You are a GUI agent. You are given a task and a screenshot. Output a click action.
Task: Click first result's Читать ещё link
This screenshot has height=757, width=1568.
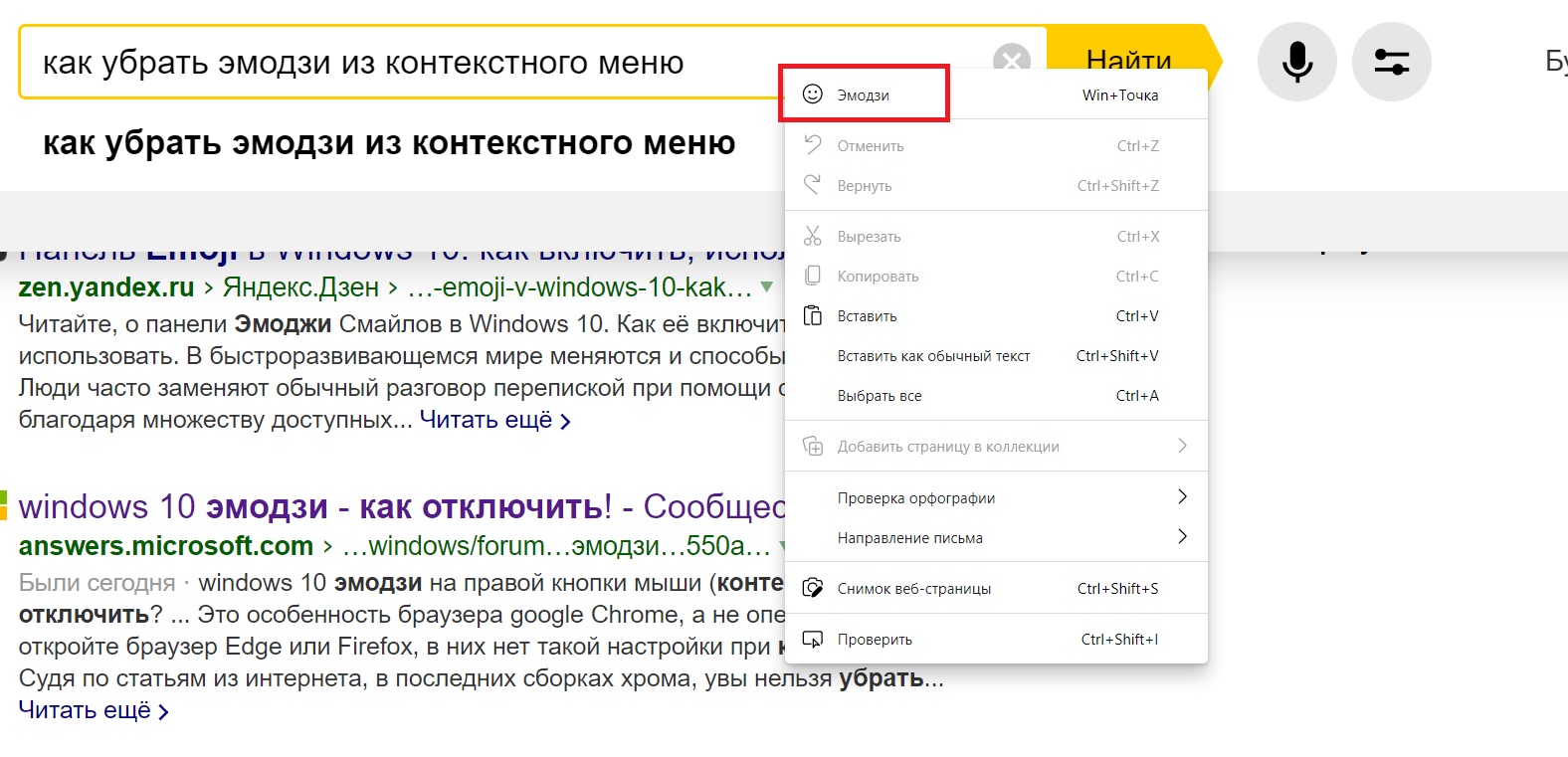494,420
